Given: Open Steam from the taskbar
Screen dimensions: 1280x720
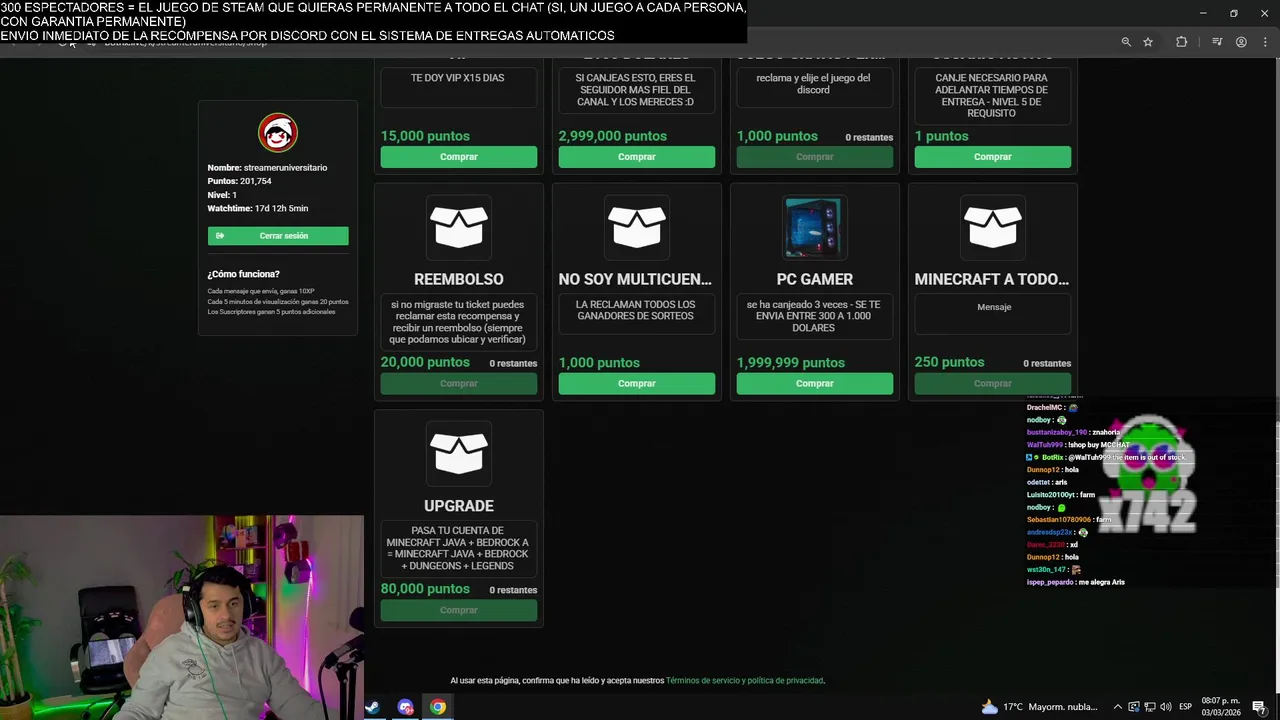Looking at the screenshot, I should (372, 707).
